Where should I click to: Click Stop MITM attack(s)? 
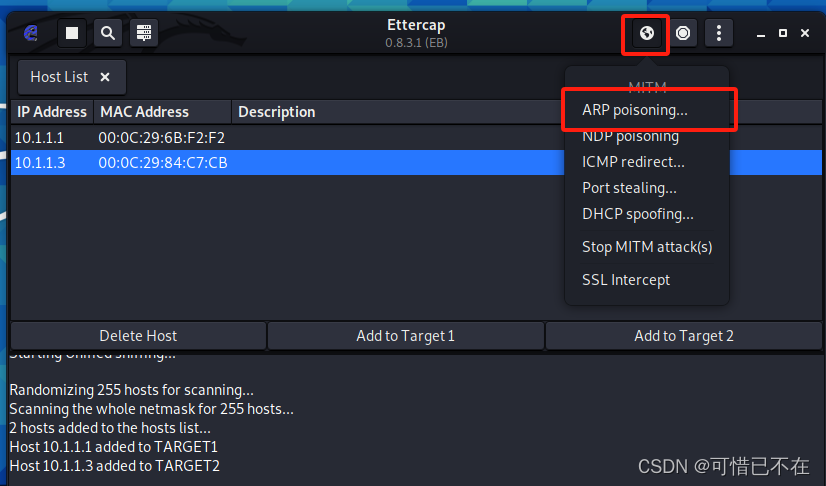coord(647,246)
